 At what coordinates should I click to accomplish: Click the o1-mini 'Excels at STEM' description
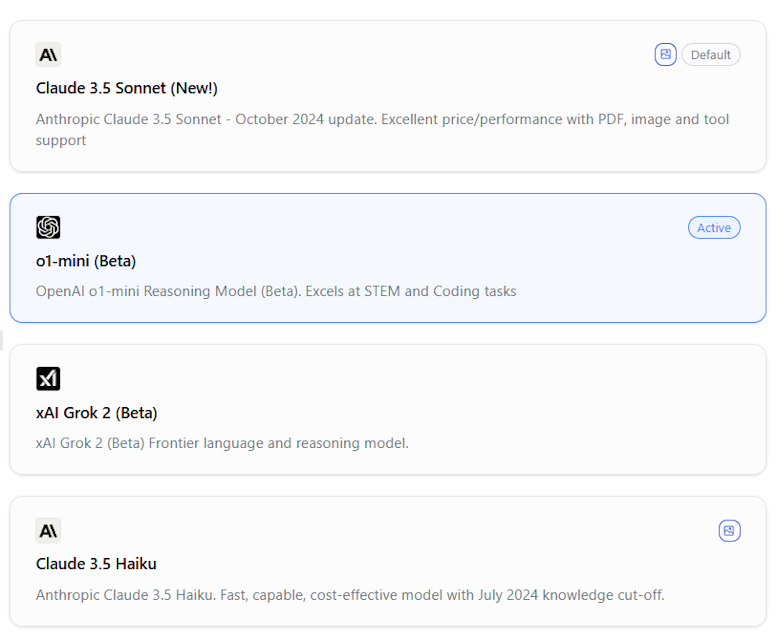[x=276, y=292]
